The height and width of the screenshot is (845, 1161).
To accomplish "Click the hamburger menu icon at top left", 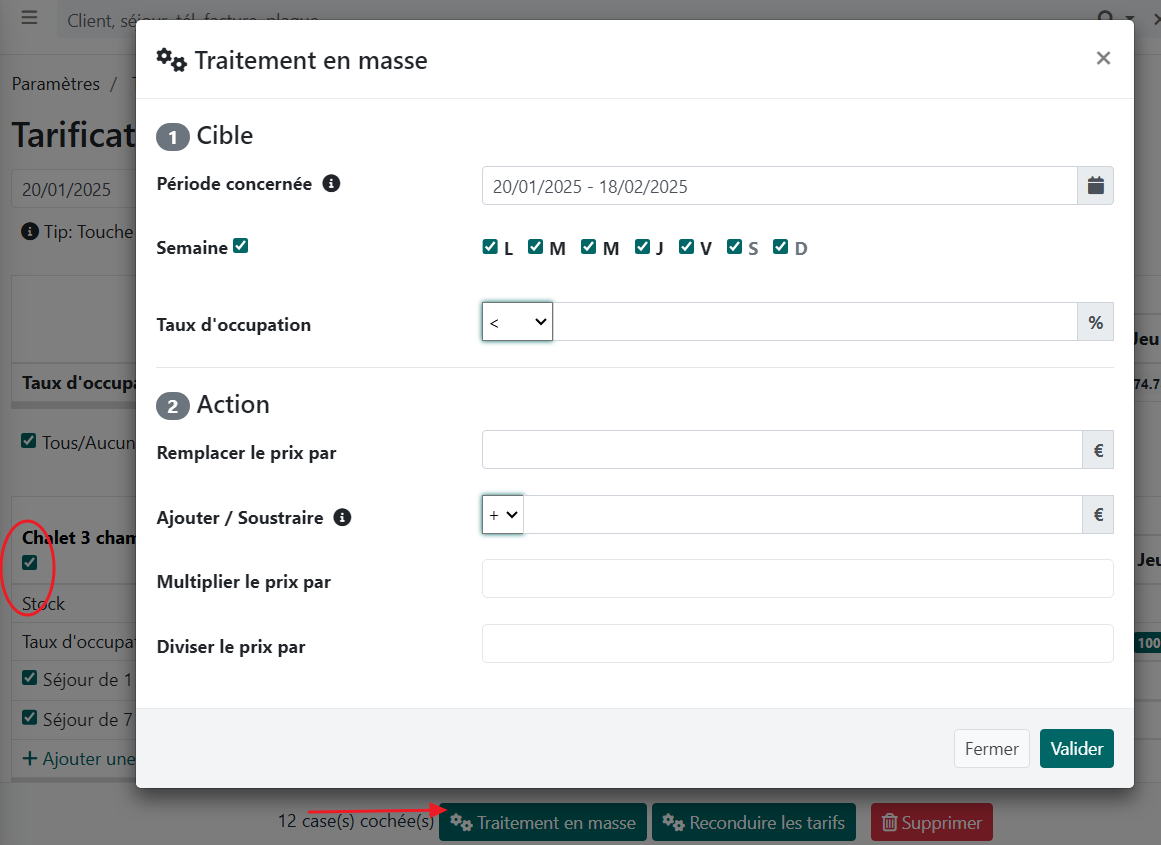I will pyautogui.click(x=29, y=18).
